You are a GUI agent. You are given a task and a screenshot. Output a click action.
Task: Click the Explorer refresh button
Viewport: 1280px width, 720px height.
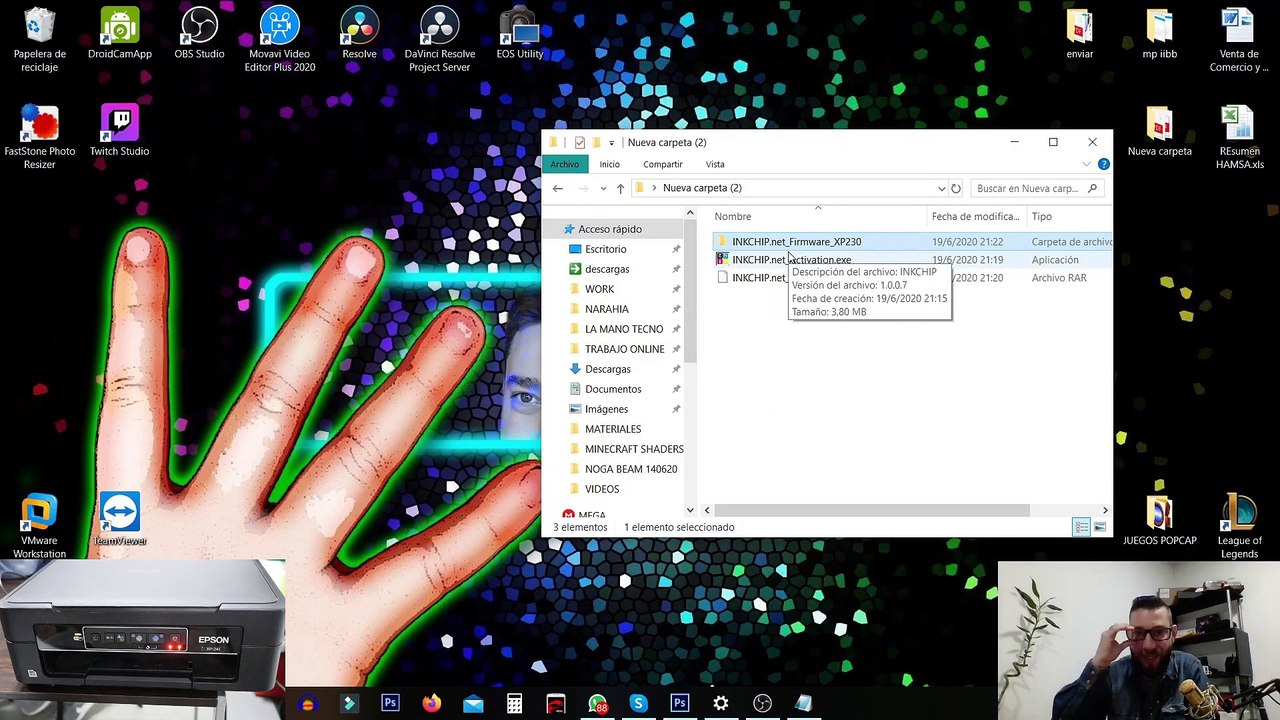(956, 188)
